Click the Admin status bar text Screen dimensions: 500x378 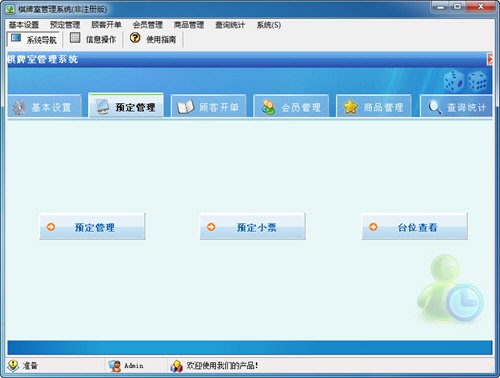[134, 366]
